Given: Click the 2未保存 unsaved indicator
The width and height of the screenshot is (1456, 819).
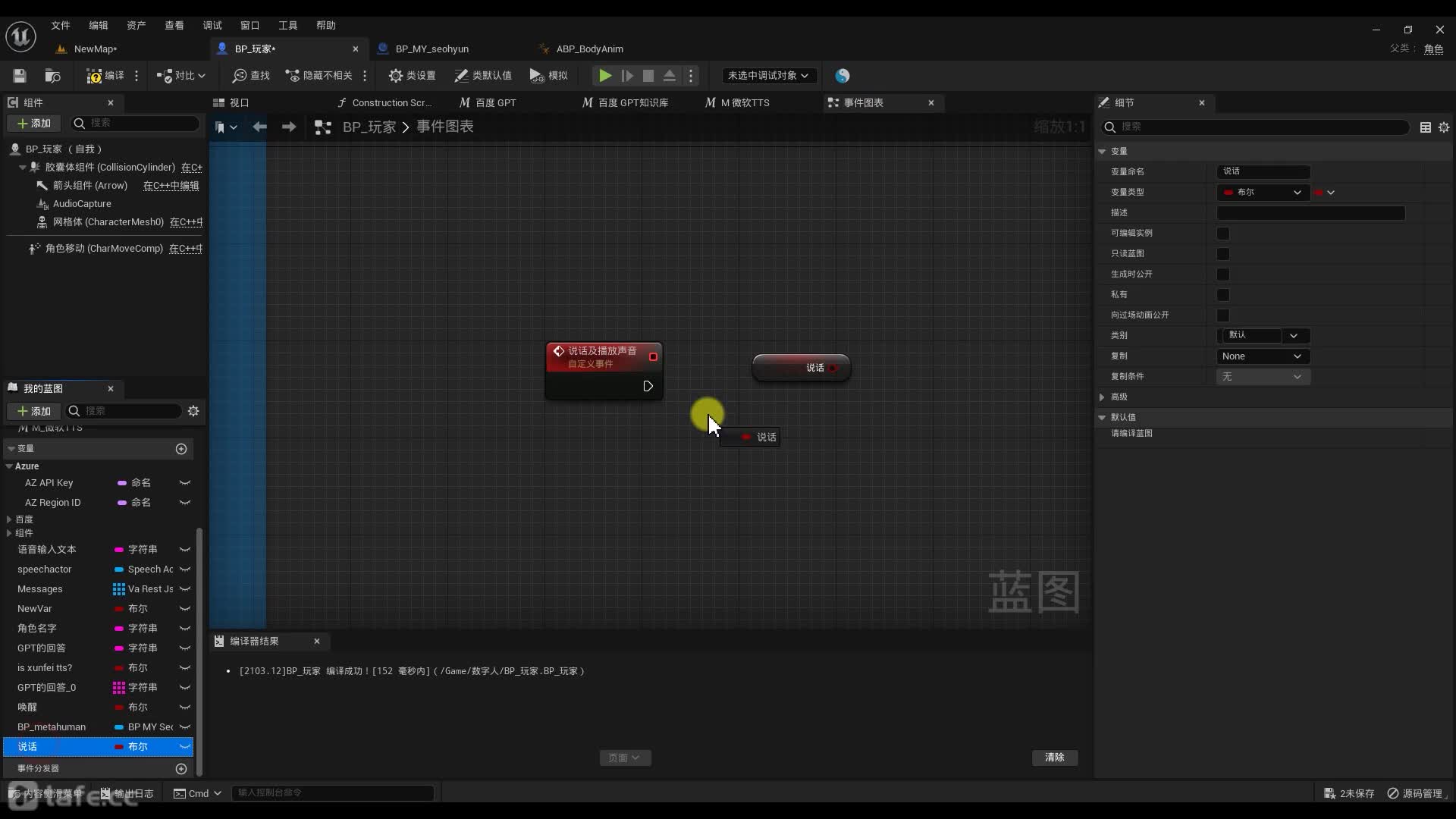Looking at the screenshot, I should click(1349, 794).
